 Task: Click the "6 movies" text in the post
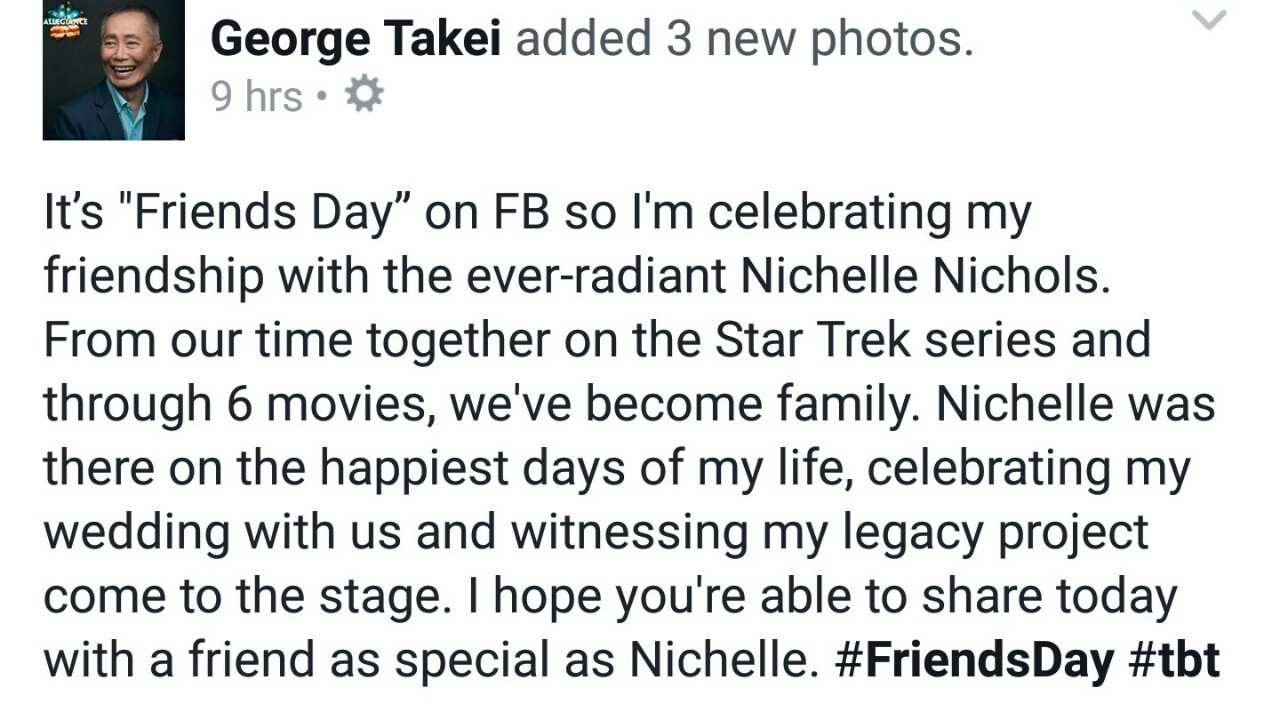click(x=323, y=404)
